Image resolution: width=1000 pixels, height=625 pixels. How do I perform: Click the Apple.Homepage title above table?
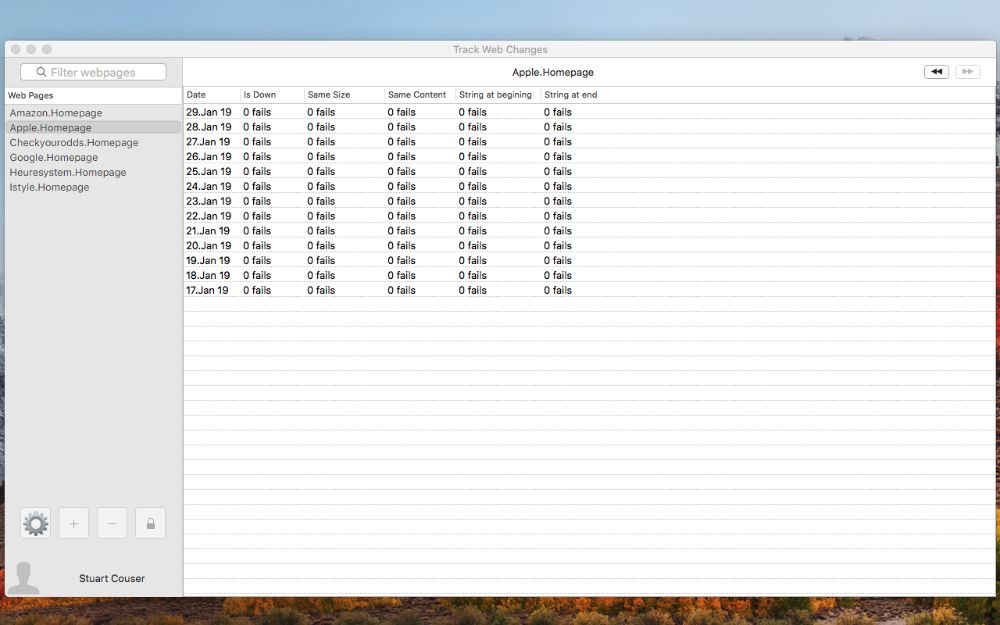[553, 72]
